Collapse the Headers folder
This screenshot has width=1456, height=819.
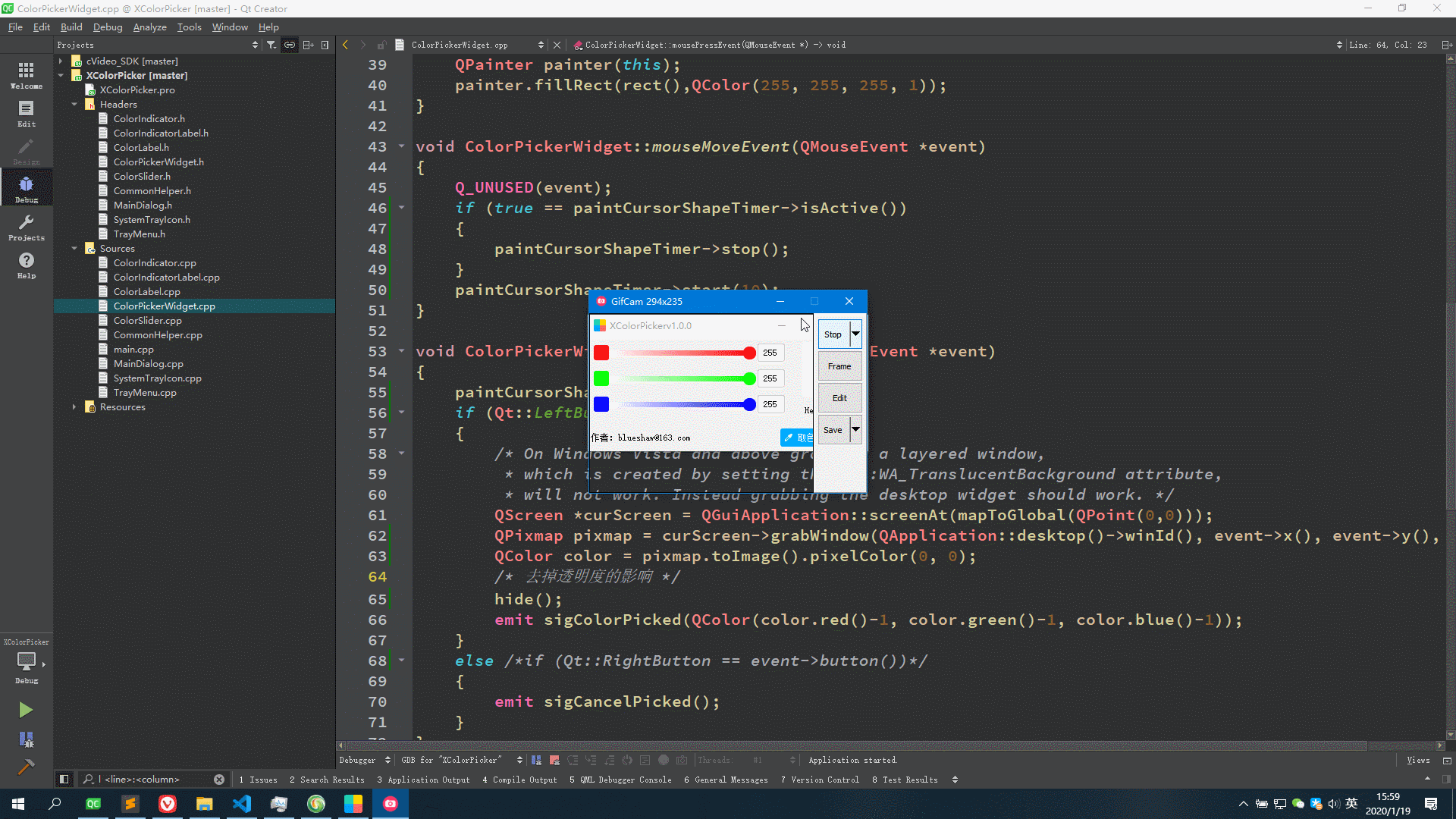click(x=74, y=104)
